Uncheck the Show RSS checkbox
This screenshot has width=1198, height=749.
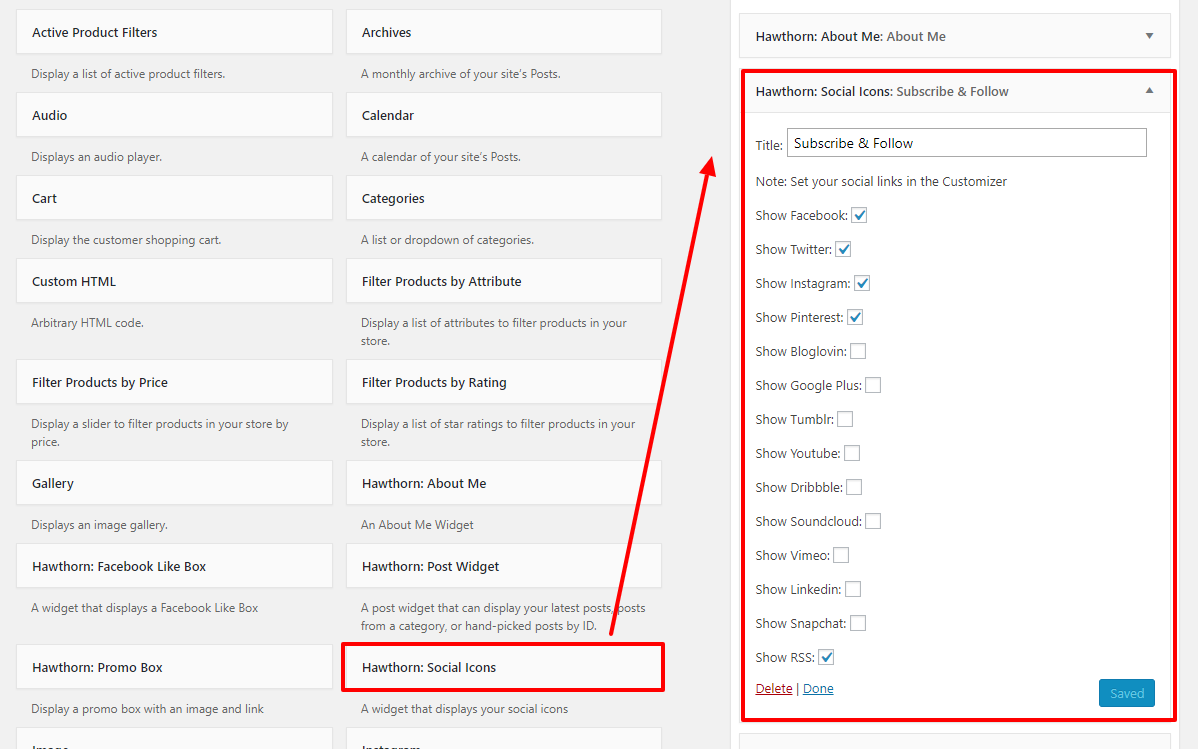(x=826, y=657)
